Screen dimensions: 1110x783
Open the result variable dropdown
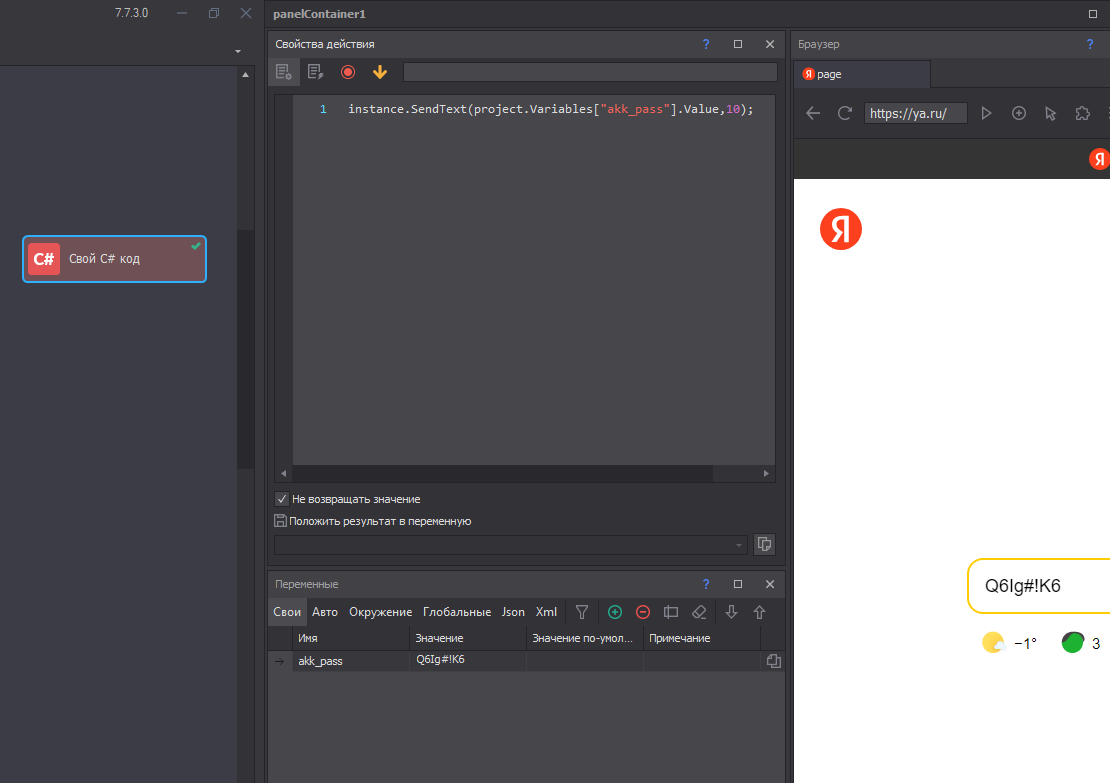740,545
